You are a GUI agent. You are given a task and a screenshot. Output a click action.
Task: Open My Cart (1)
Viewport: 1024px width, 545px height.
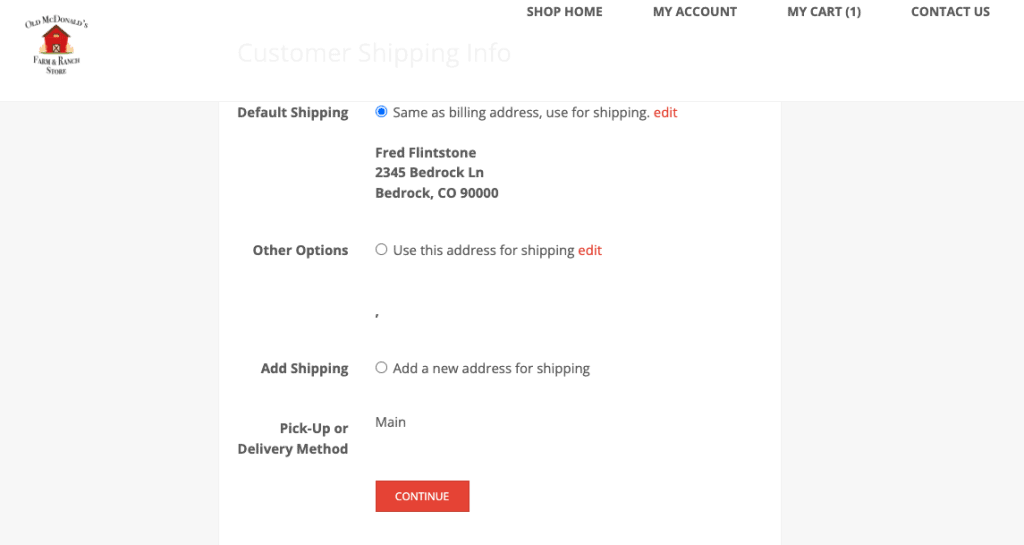[x=824, y=12]
